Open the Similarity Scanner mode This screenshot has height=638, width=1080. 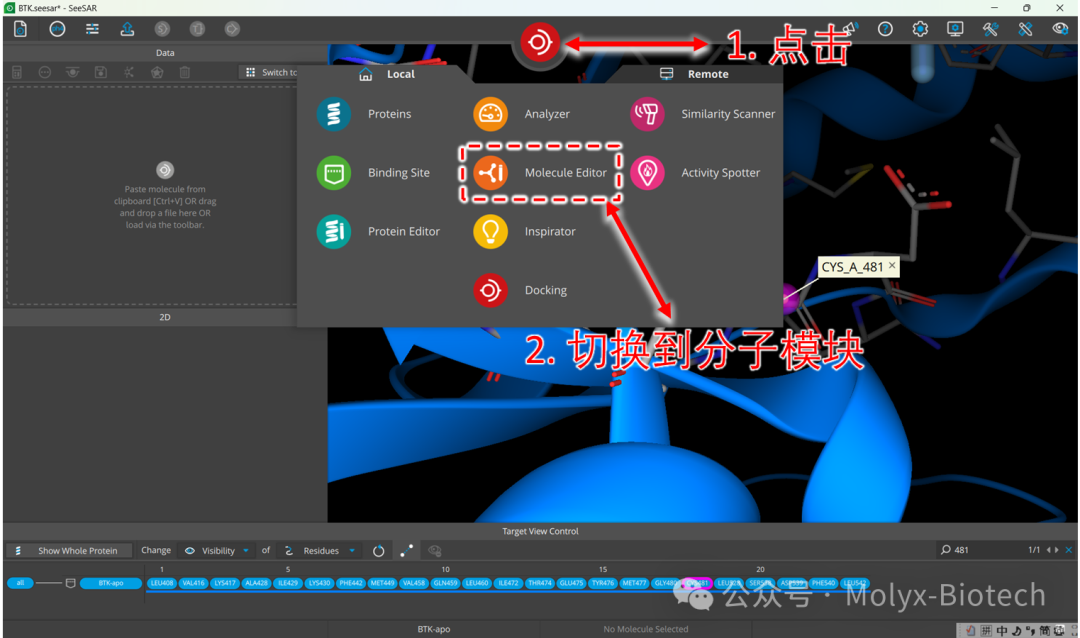point(703,114)
